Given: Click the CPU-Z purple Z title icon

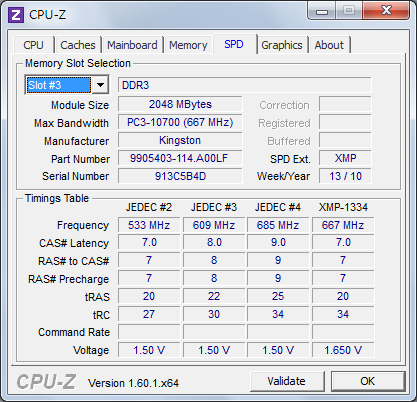Looking at the screenshot, I should pos(16,15).
